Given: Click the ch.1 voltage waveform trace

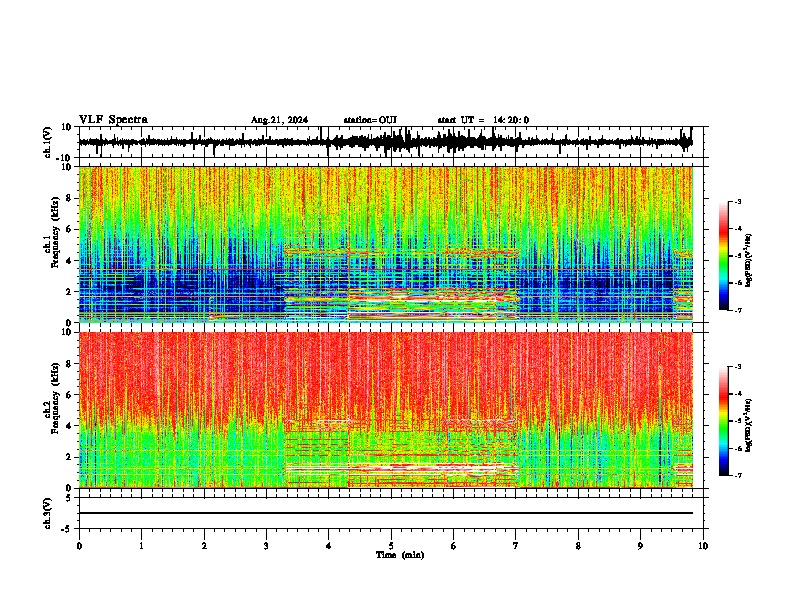Looking at the screenshot, I should (x=385, y=142).
